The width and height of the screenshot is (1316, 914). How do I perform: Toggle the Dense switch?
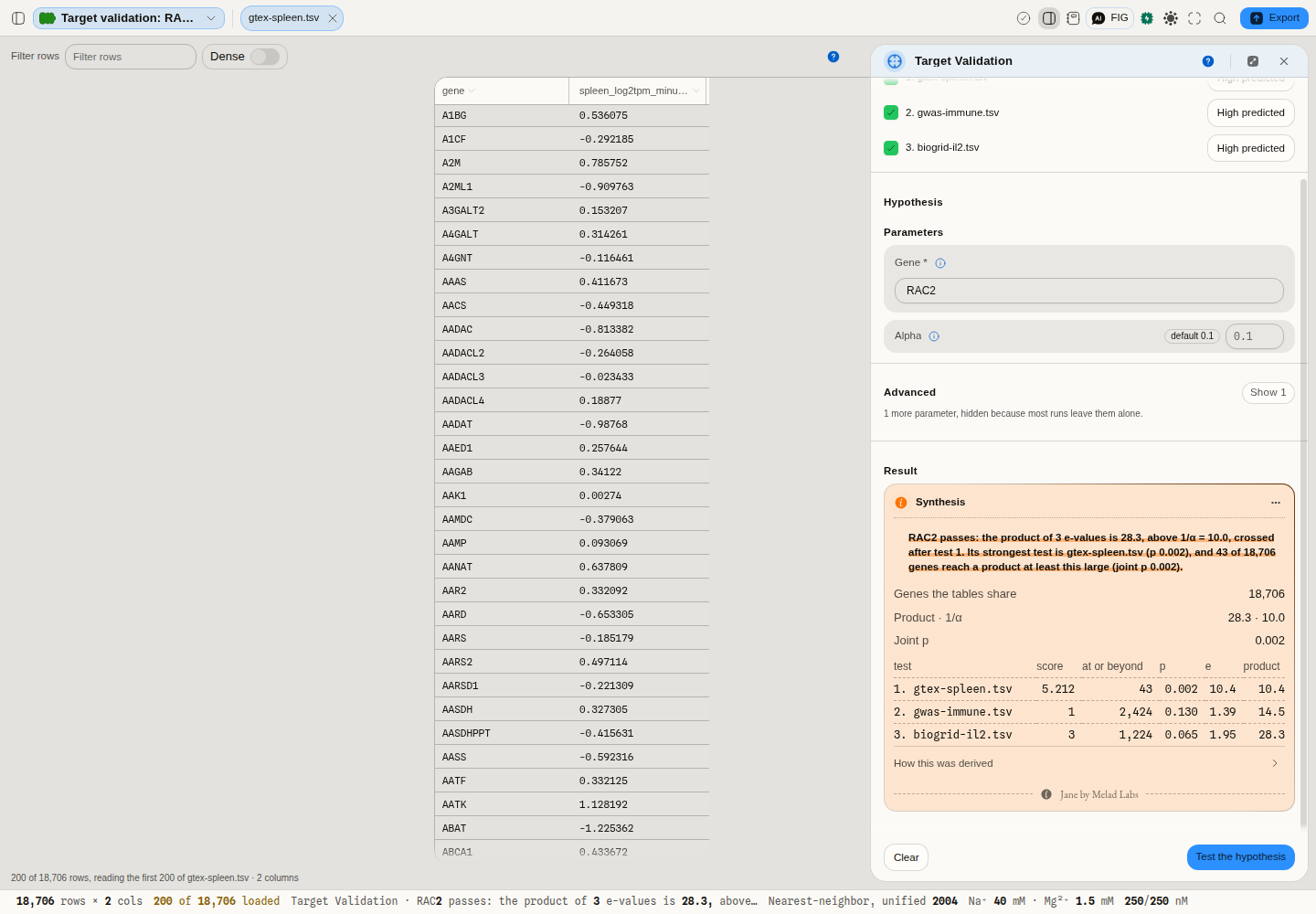(x=265, y=57)
